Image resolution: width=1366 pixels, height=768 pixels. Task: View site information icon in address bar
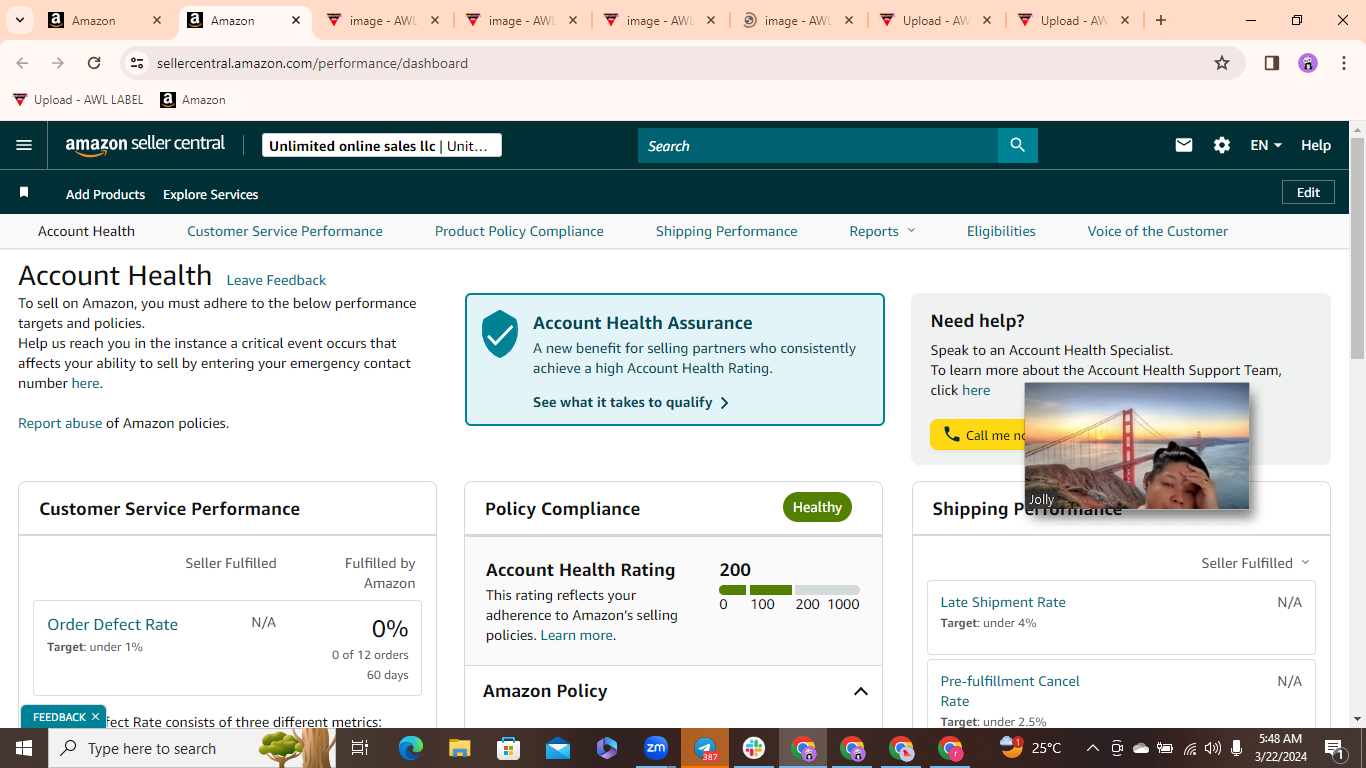(137, 63)
